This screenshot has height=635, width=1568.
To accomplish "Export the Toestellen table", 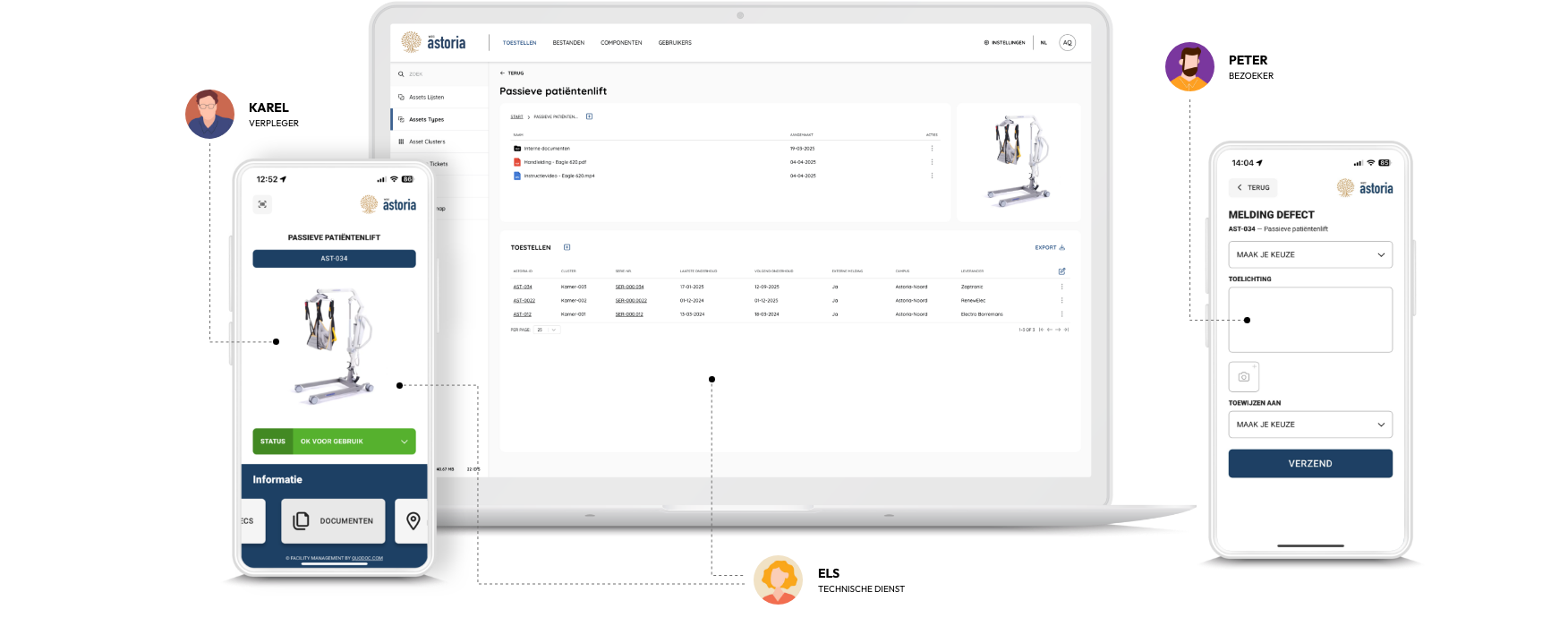I will click(x=1050, y=247).
